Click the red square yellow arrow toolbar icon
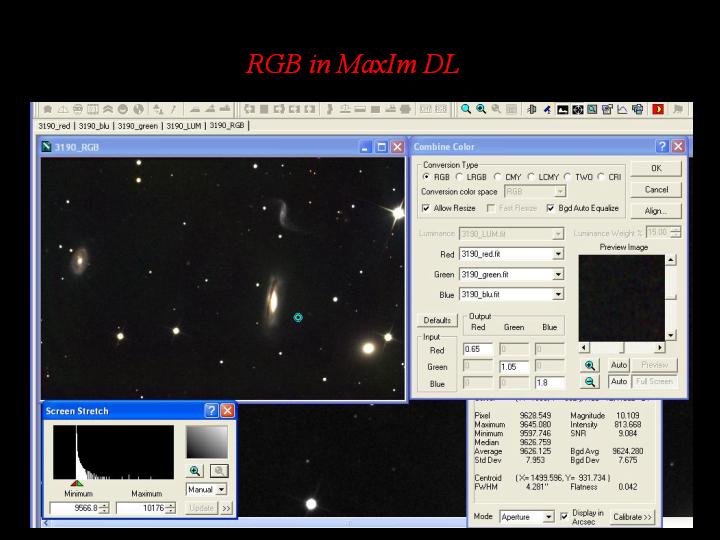 pos(658,109)
